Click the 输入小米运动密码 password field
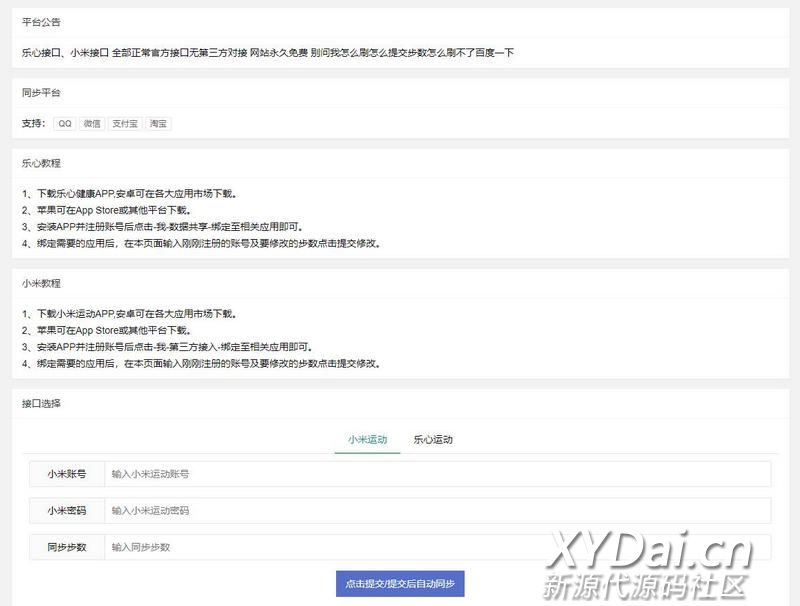 point(437,511)
